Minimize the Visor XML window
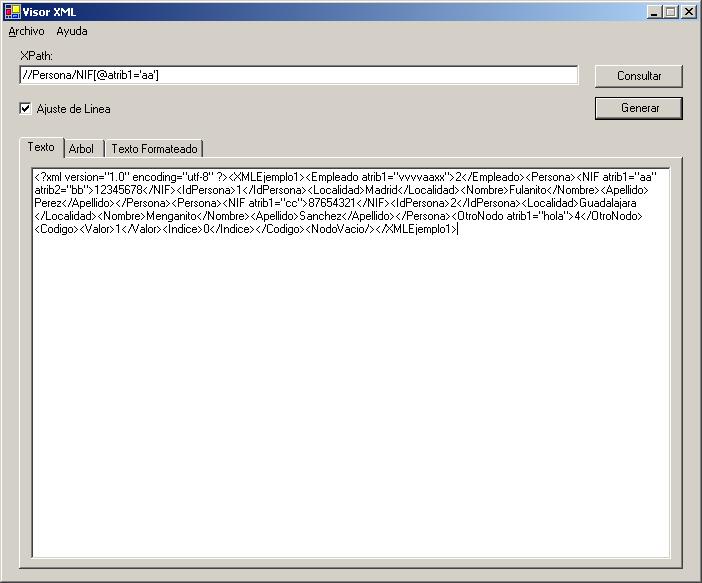702x583 pixels. 654,12
